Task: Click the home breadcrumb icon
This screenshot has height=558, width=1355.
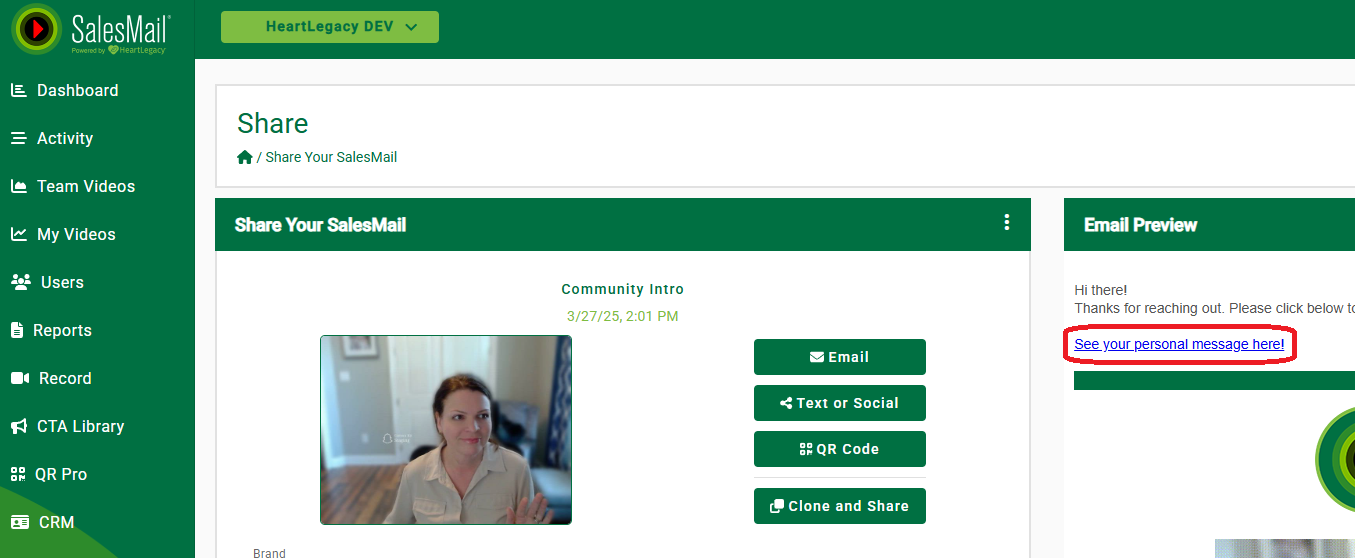Action: point(245,157)
